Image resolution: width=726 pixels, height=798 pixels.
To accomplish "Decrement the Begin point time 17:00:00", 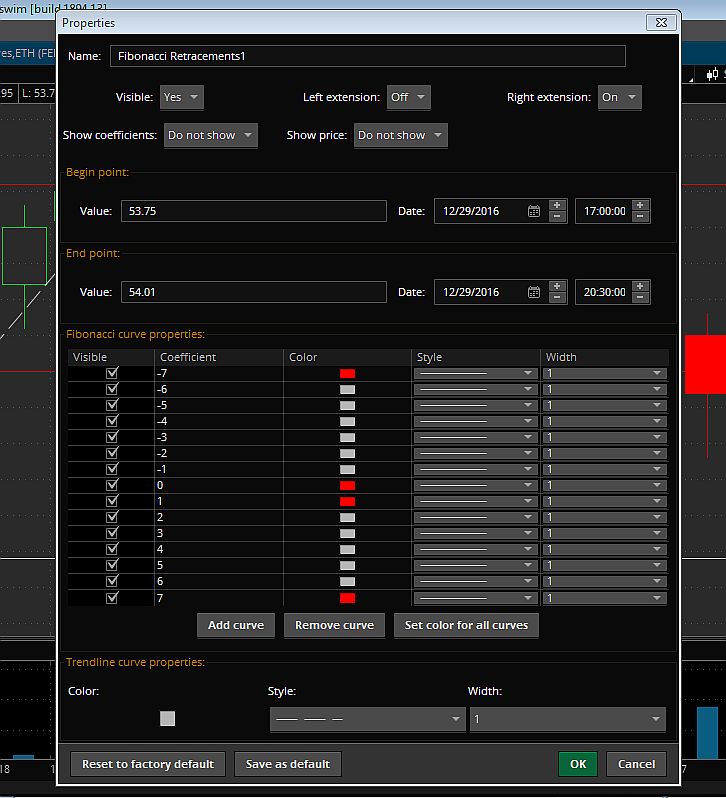I will (x=640, y=216).
